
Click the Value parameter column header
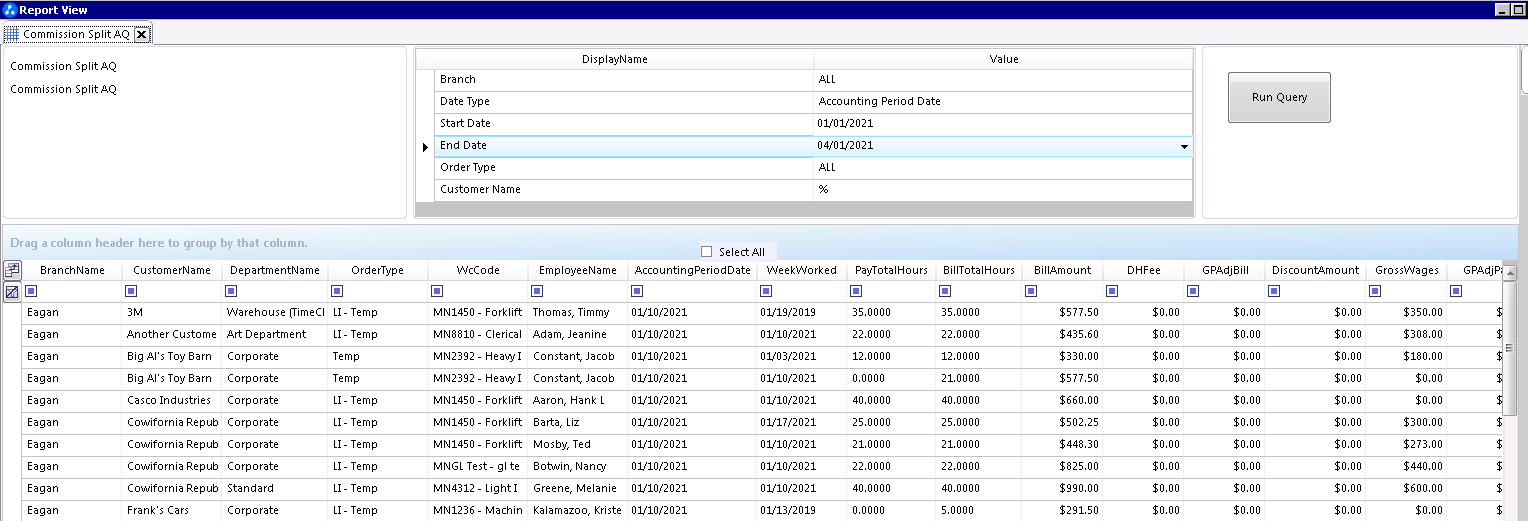pyautogui.click(x=1003, y=59)
